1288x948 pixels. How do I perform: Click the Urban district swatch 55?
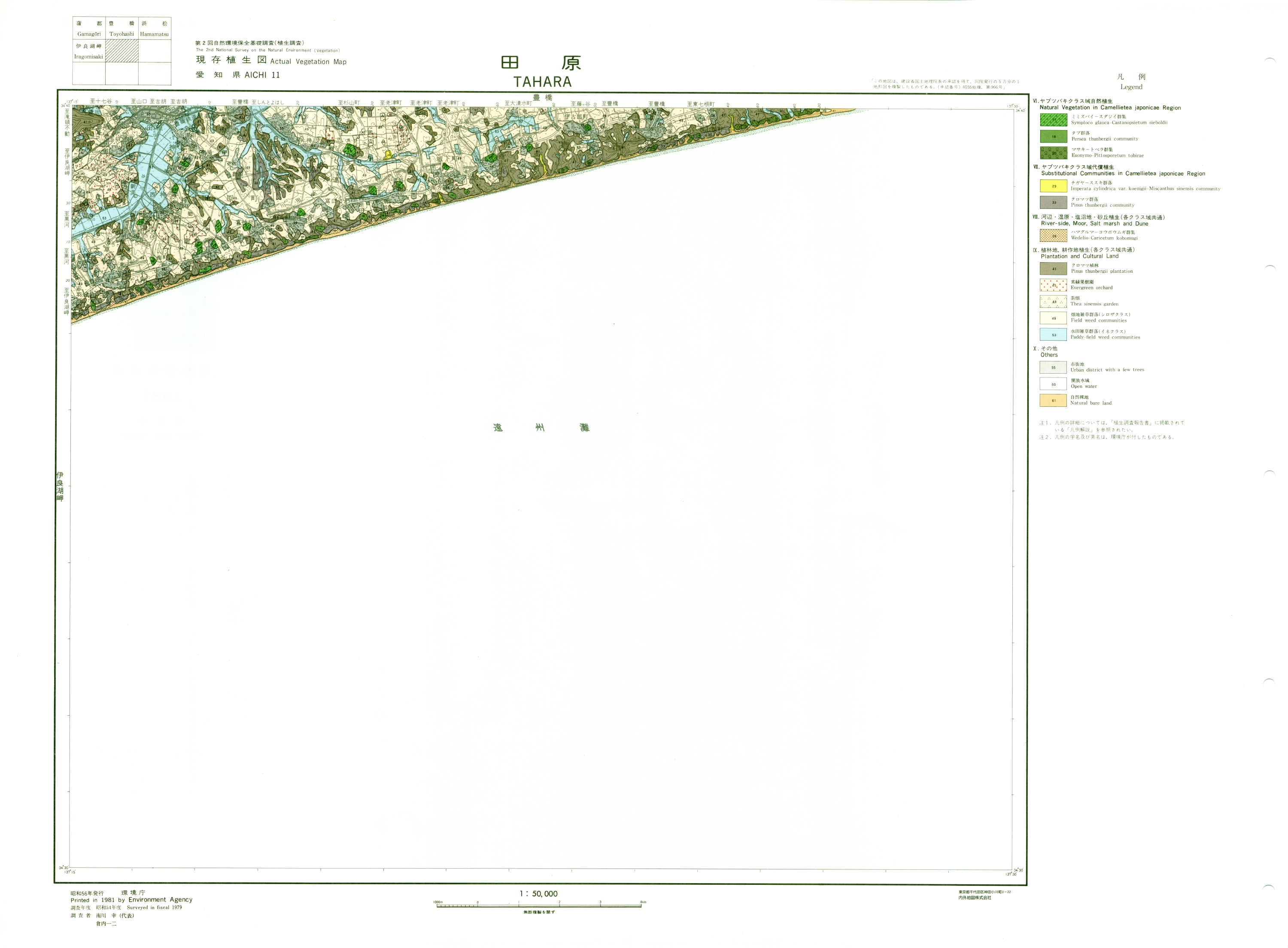[x=1054, y=367]
